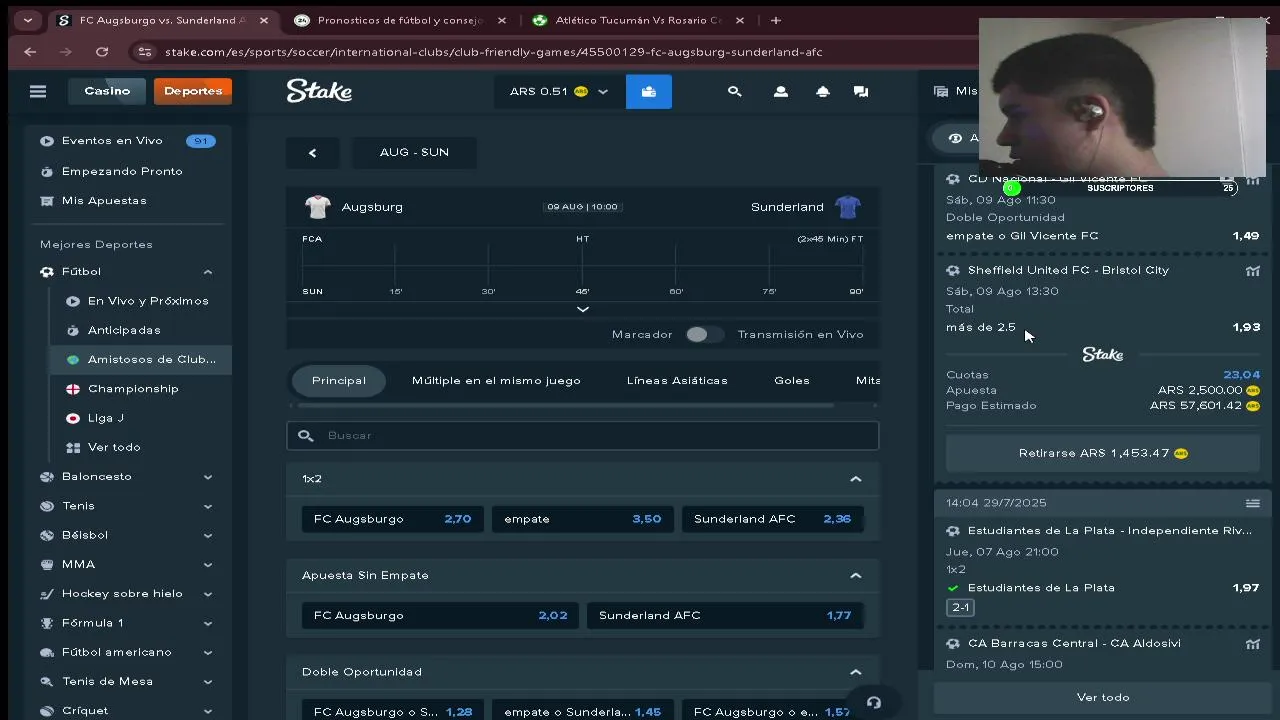Click Estudiantes de La Plata - Independiente Riv... bet
Image resolution: width=1280 pixels, height=720 pixels.
(x=1109, y=531)
